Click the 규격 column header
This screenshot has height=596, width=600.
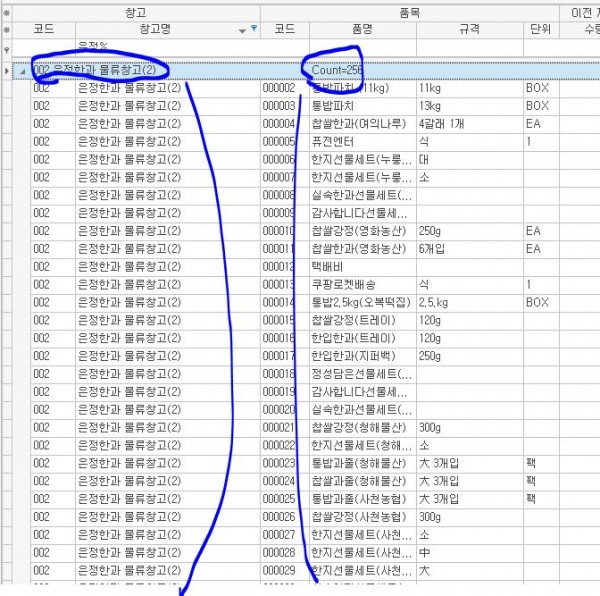point(467,30)
